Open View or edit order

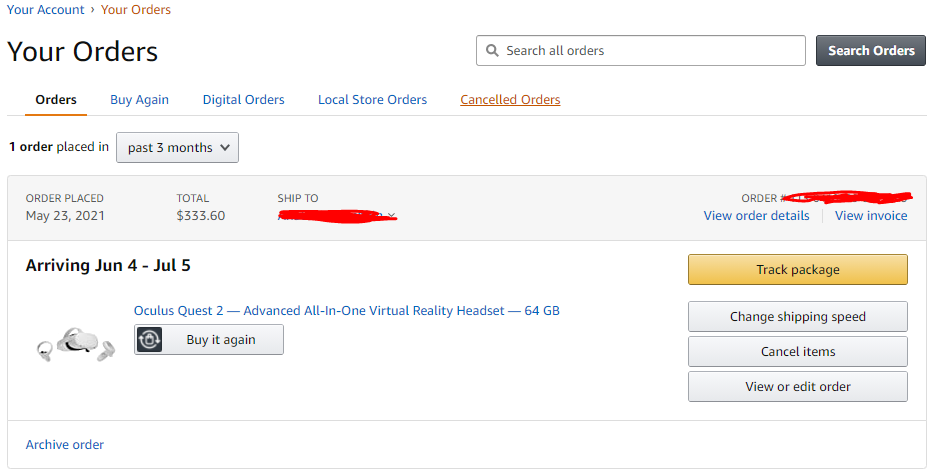tap(798, 387)
